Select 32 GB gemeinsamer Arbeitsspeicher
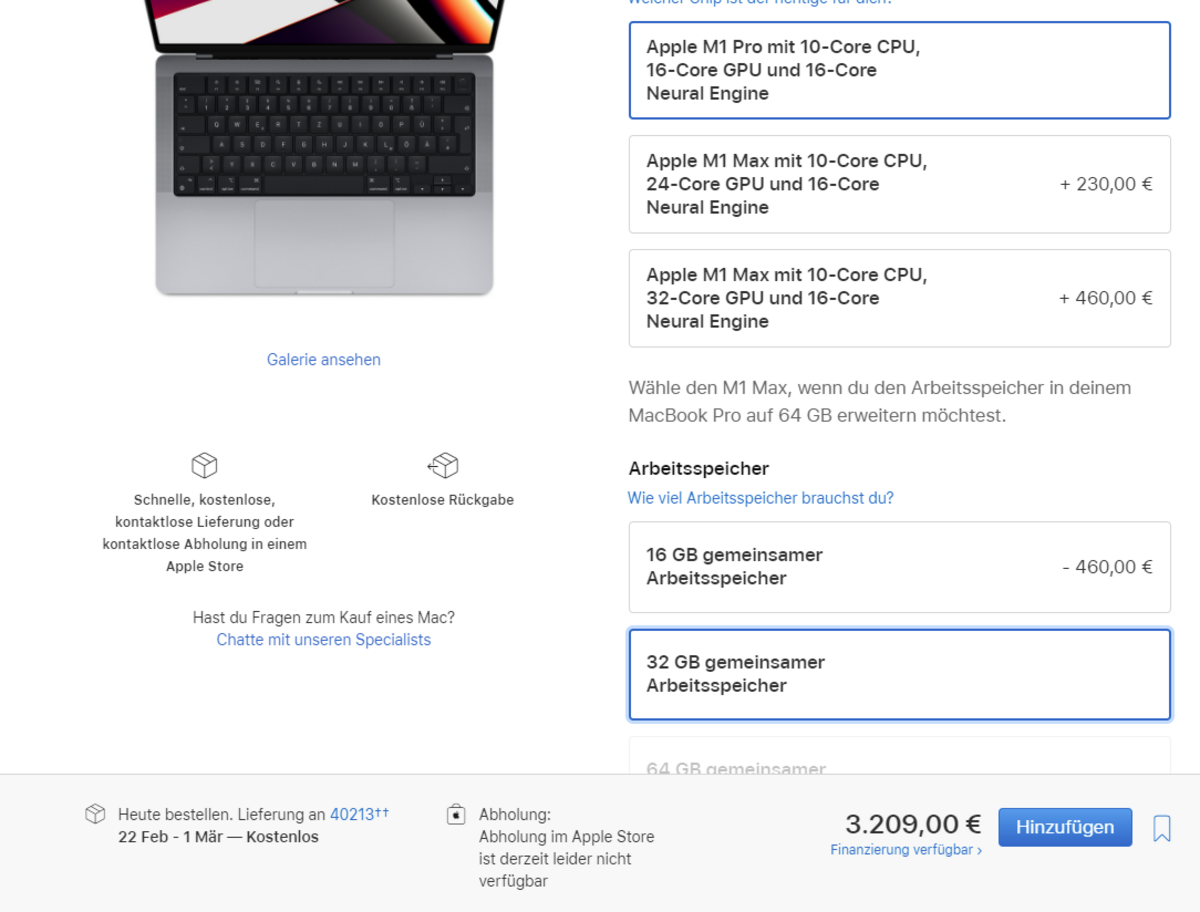The height and width of the screenshot is (912, 1200). pos(899,674)
